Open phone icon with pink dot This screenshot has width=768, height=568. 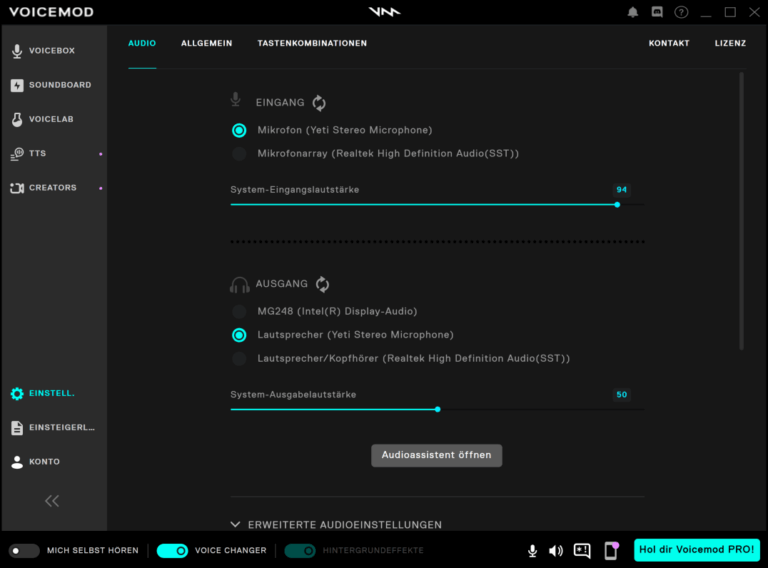(611, 551)
